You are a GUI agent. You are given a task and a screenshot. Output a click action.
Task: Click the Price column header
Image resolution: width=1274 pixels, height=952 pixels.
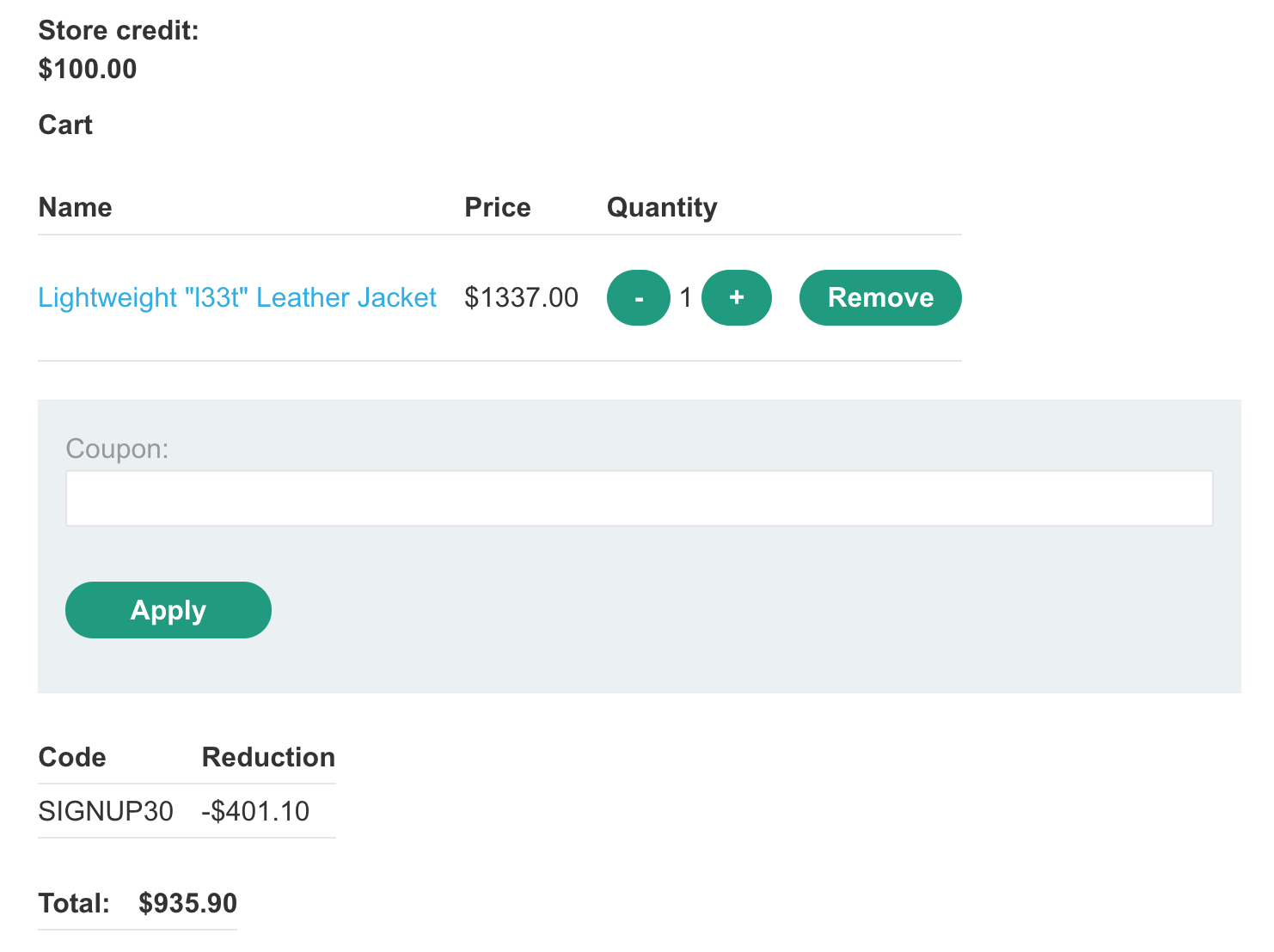coord(497,207)
